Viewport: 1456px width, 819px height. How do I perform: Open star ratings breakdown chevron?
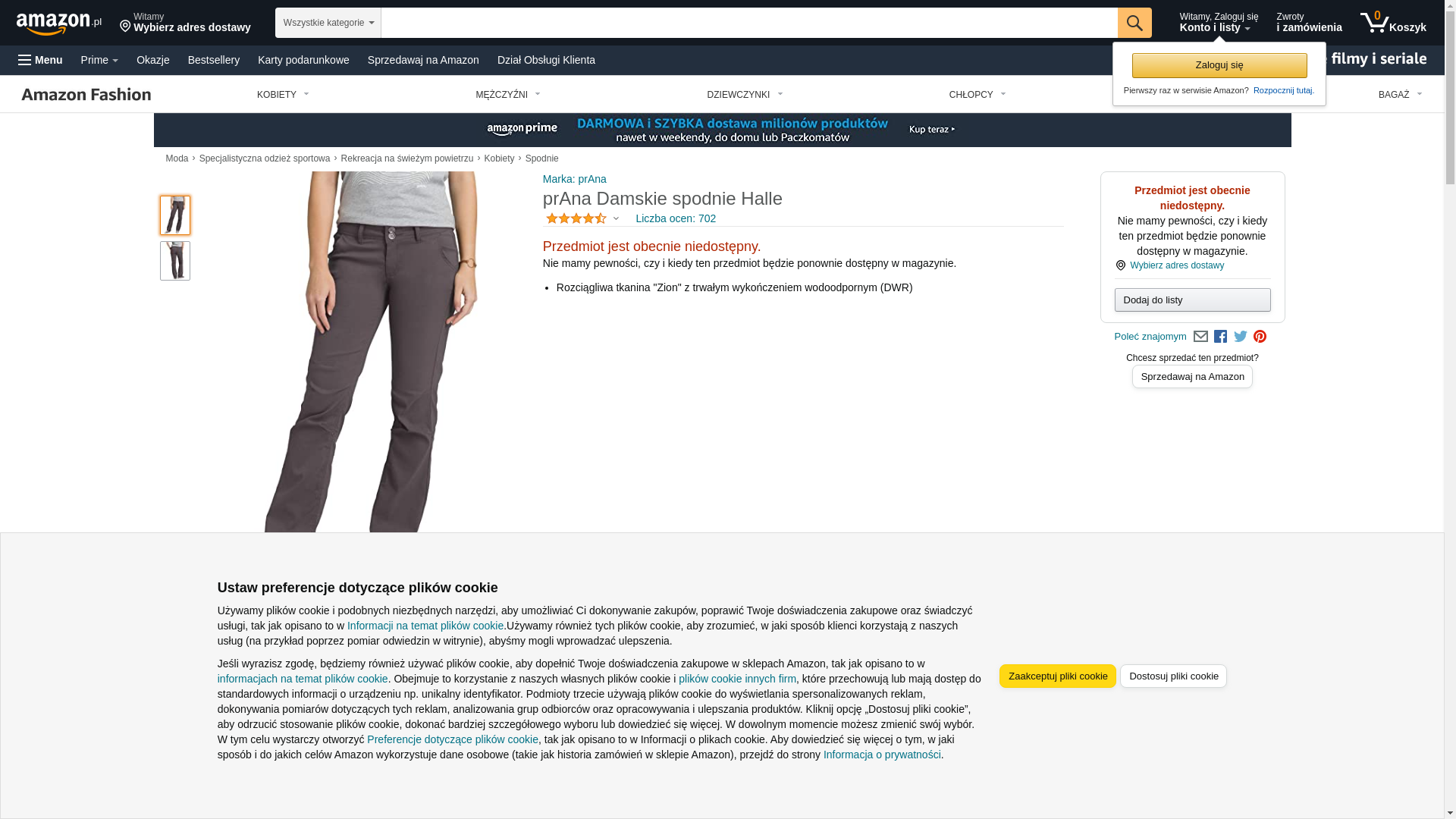tap(616, 218)
